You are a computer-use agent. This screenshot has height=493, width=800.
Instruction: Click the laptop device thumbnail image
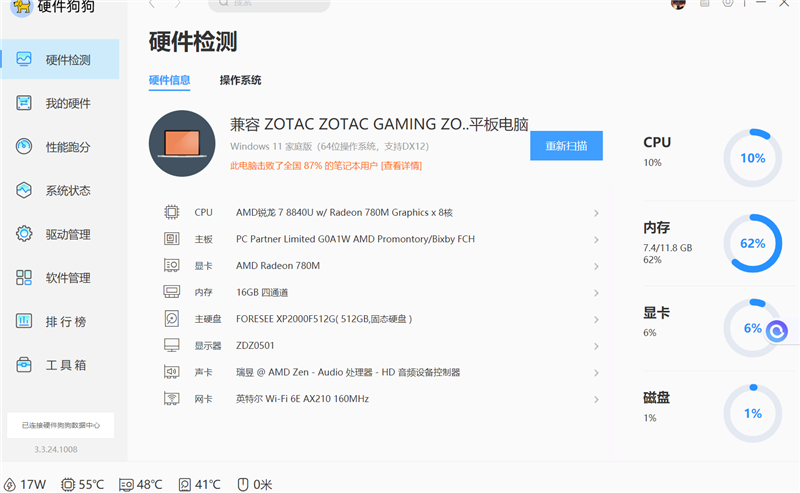coord(182,143)
